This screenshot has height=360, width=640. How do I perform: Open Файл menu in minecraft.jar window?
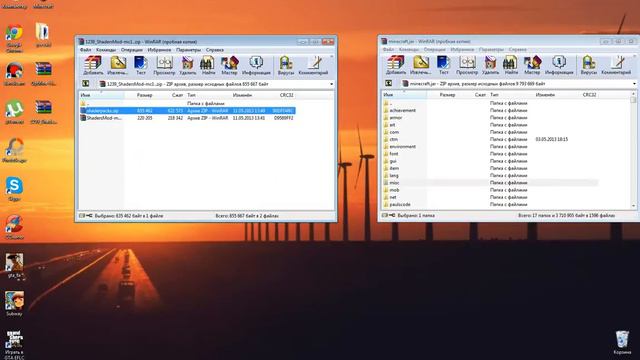point(388,49)
